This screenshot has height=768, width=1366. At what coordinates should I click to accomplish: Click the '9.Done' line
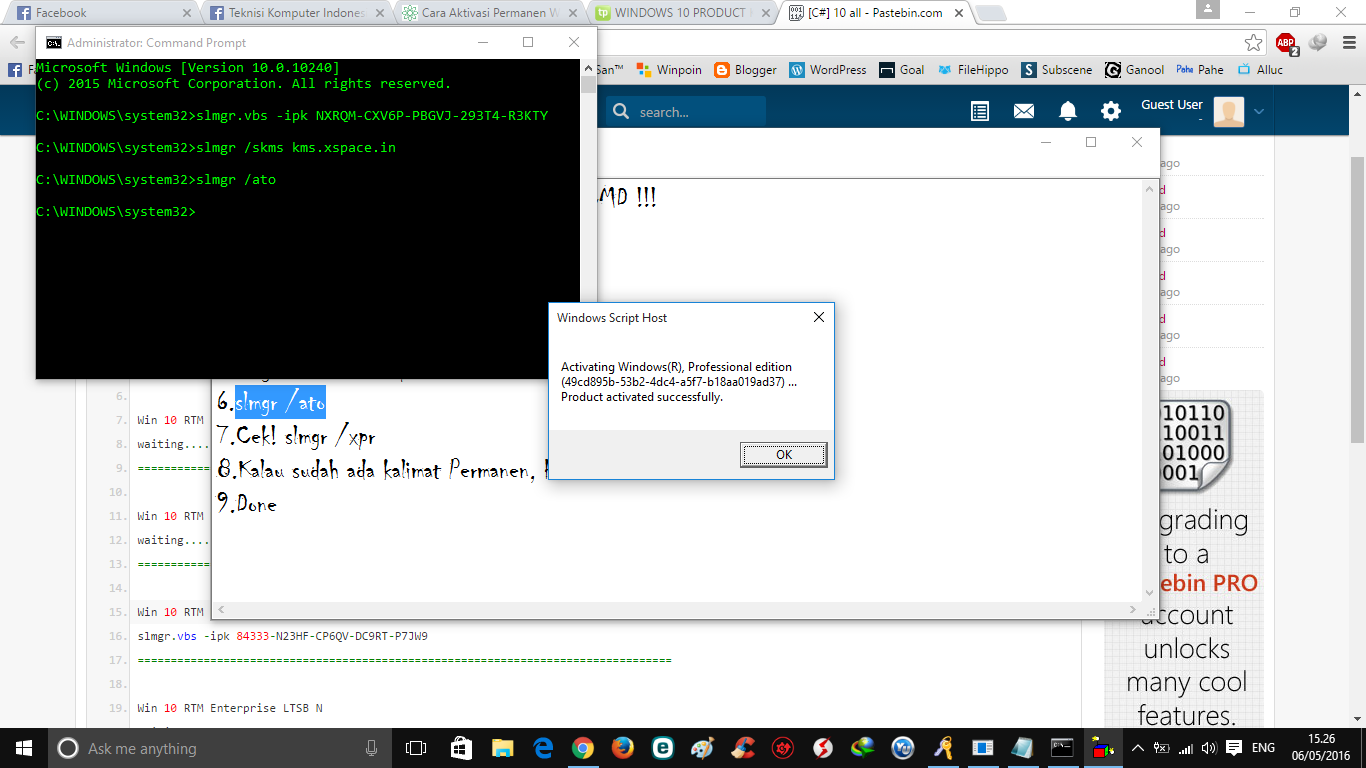[247, 504]
